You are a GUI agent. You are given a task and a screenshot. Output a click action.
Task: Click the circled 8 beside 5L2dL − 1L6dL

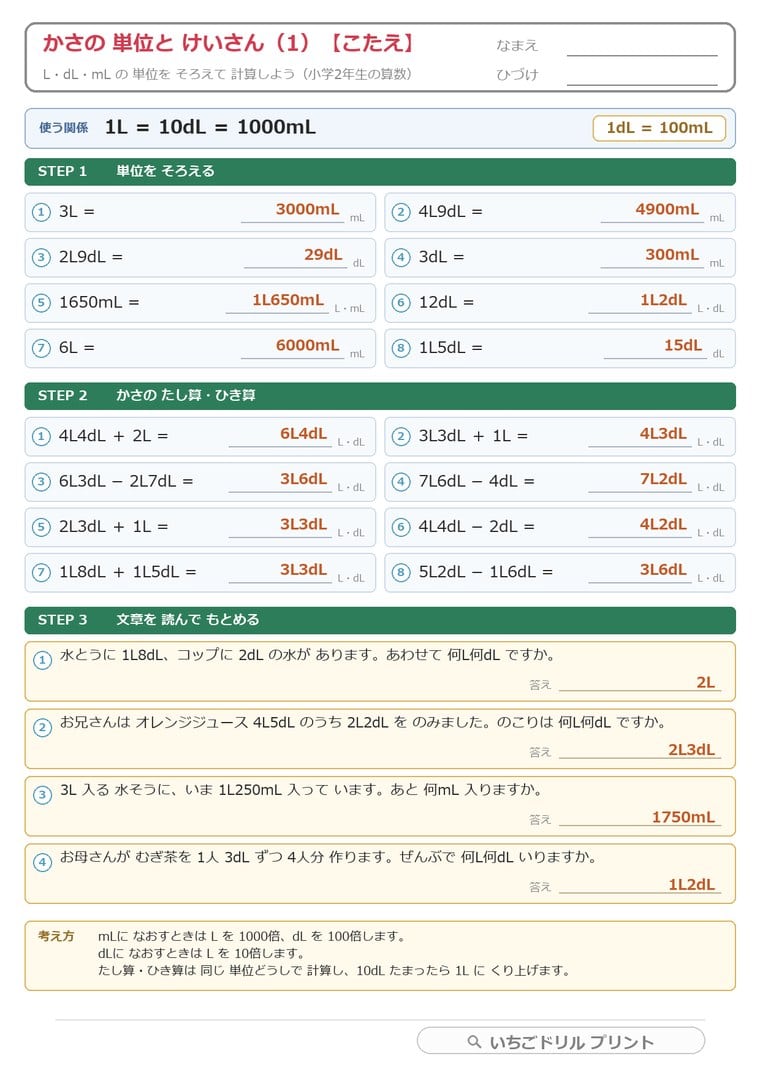click(401, 572)
